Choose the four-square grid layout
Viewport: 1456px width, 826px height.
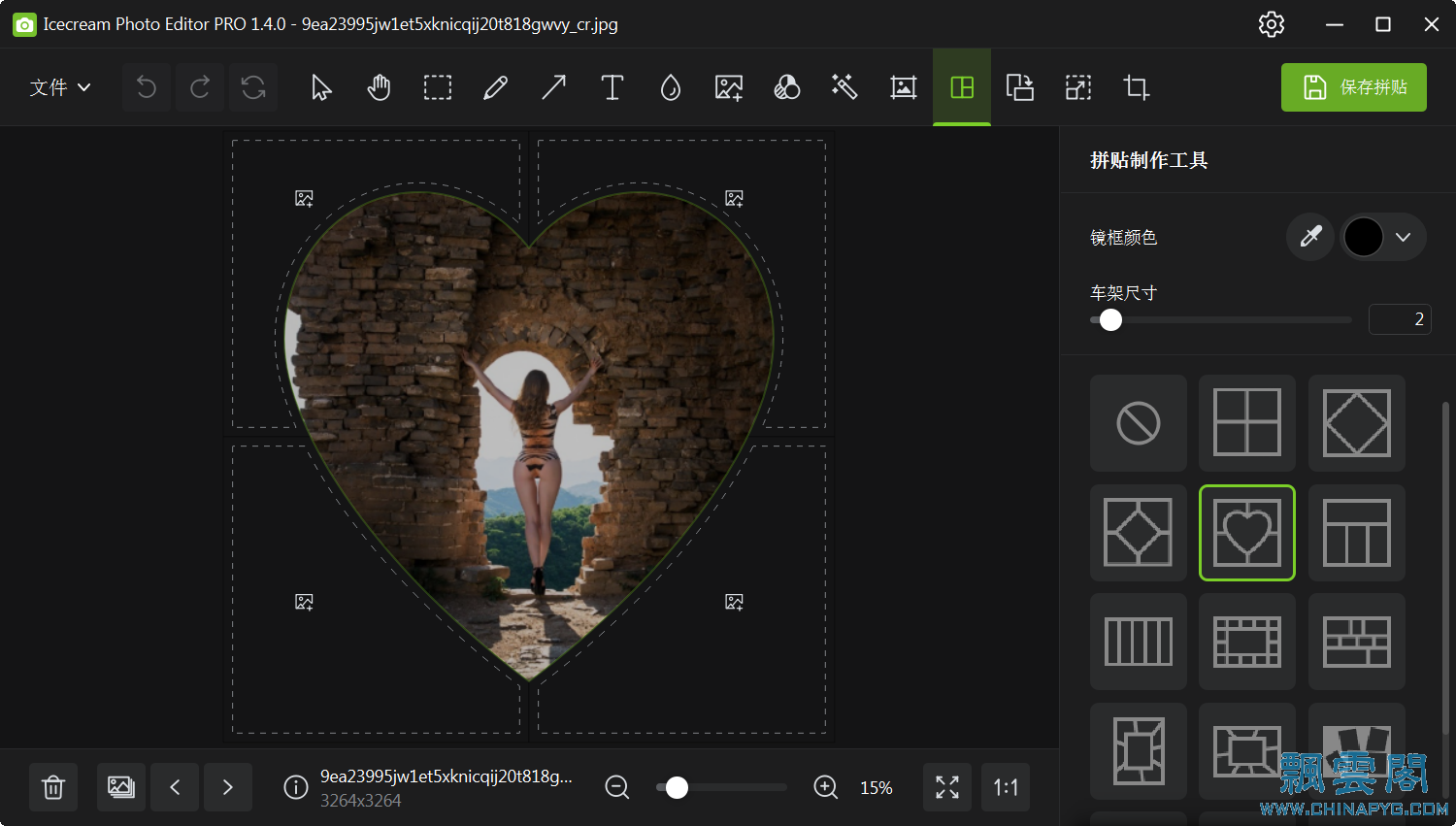pos(1247,423)
